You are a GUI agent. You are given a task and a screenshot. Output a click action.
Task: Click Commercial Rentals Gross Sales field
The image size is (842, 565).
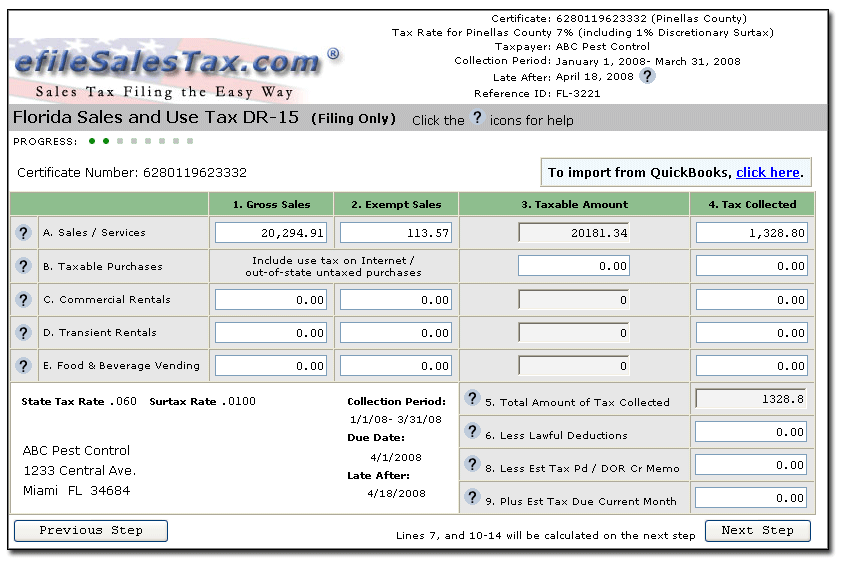[x=271, y=300]
